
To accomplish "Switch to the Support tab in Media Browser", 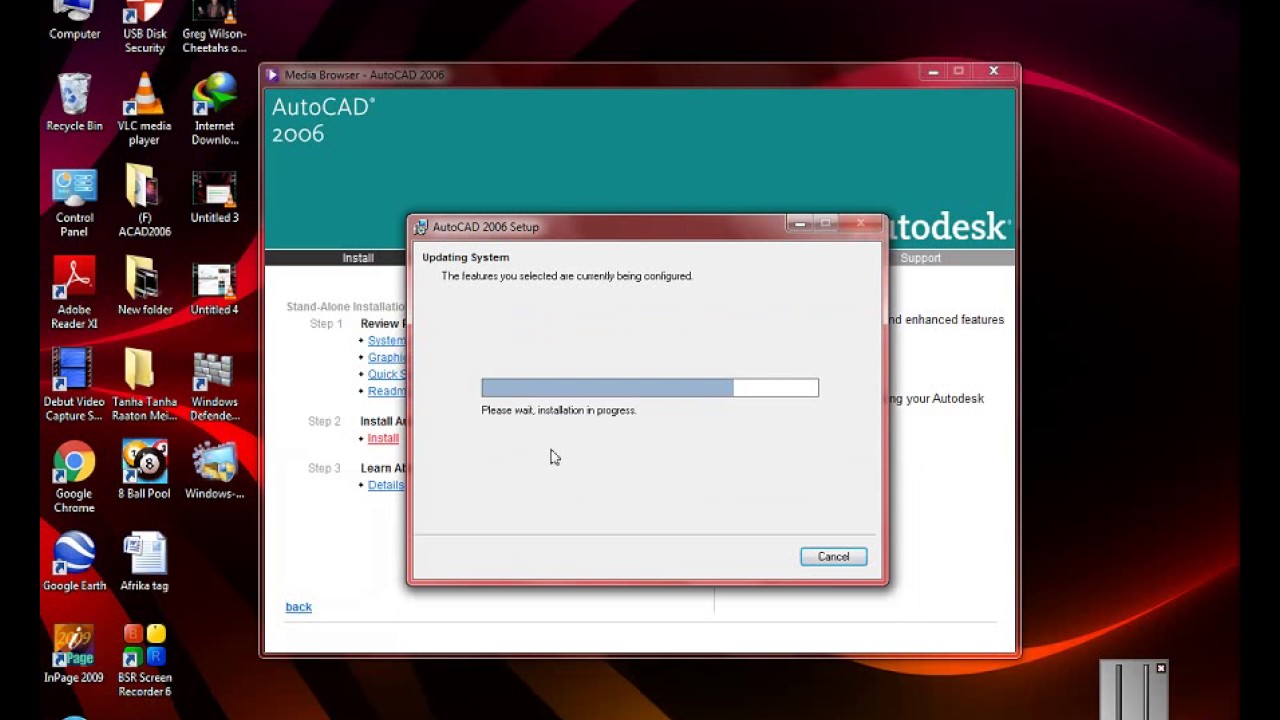I will (920, 258).
